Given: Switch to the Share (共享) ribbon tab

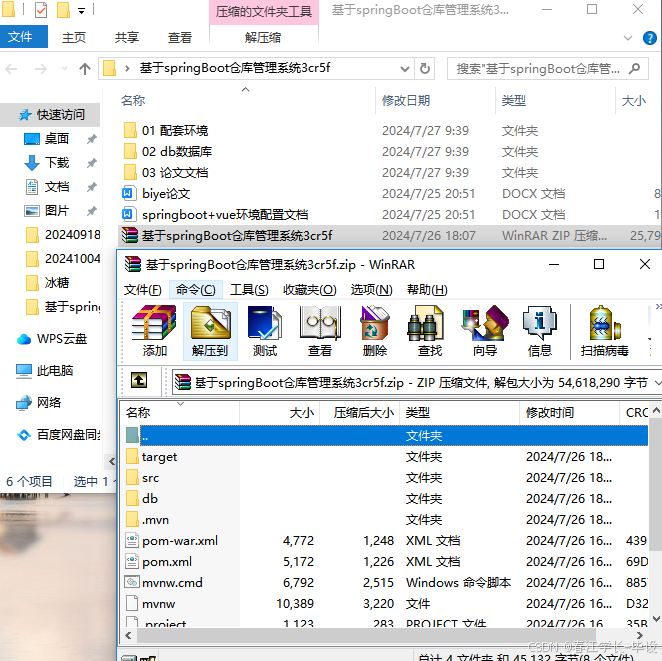Looking at the screenshot, I should click(x=127, y=38).
